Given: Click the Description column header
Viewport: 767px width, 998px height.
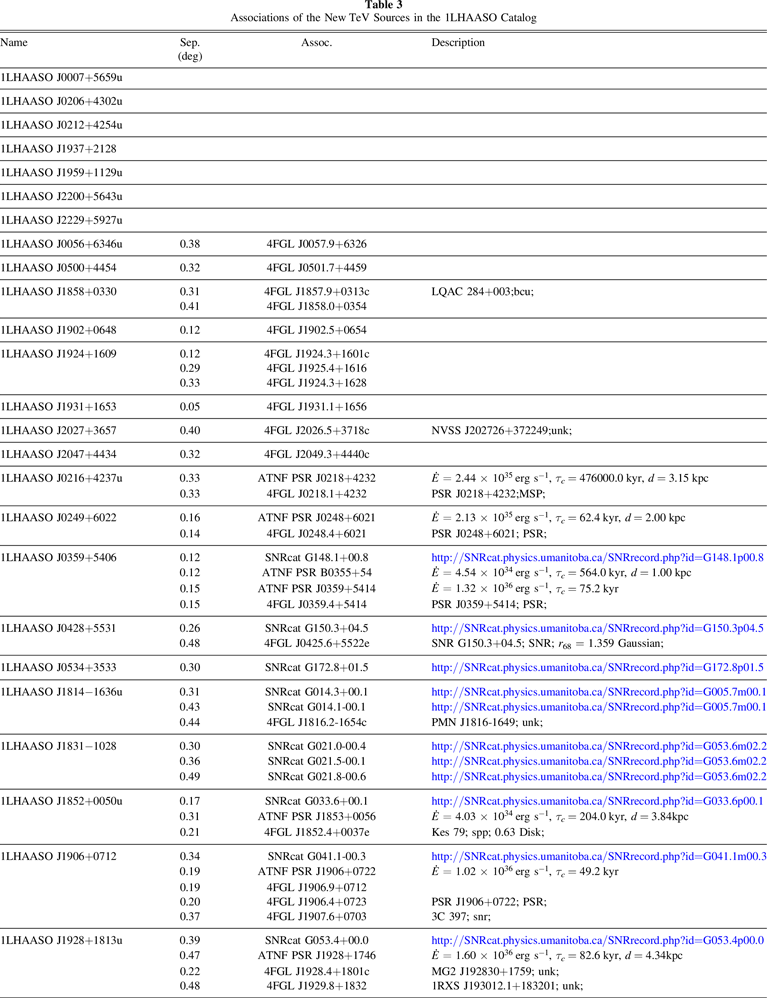Looking at the screenshot, I should 458,43.
